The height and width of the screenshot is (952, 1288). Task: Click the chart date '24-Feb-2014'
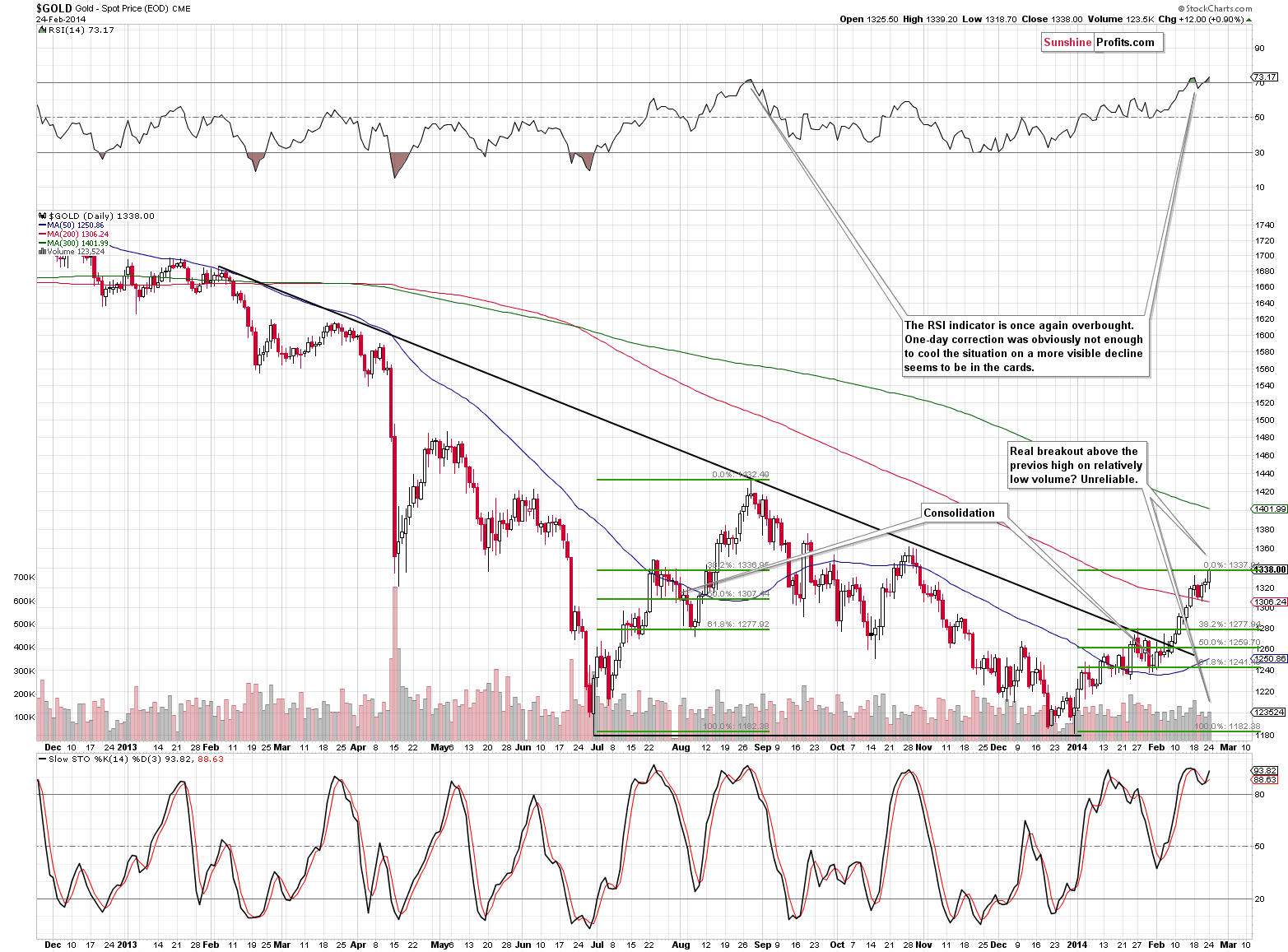pos(61,19)
